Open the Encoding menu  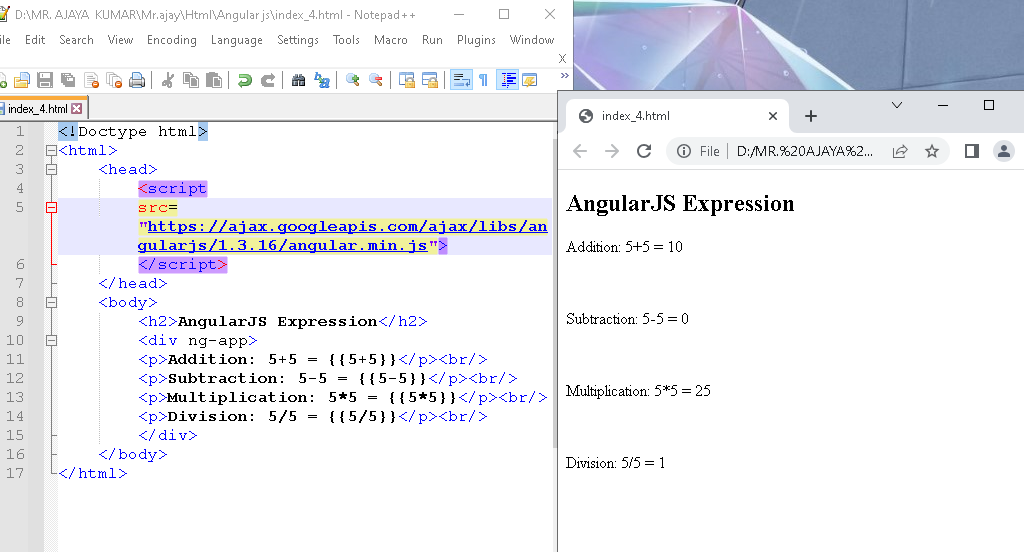click(x=172, y=40)
